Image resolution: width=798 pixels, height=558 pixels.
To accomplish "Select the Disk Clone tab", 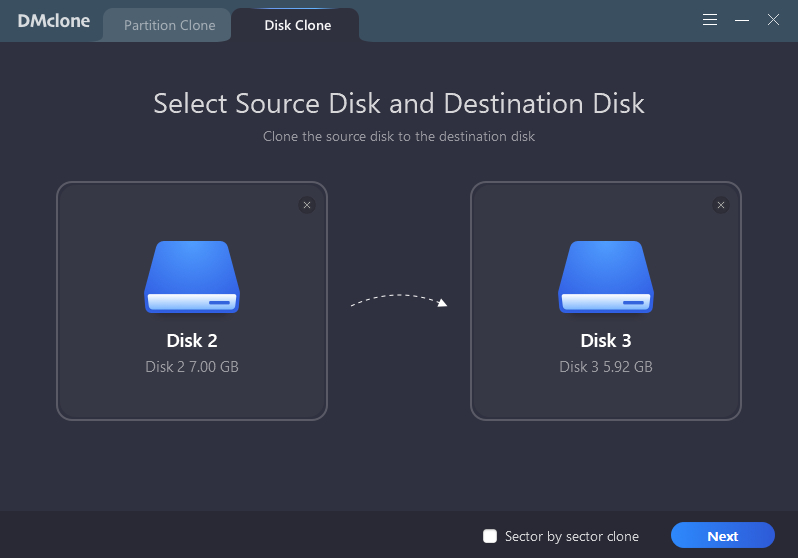I will tap(298, 25).
